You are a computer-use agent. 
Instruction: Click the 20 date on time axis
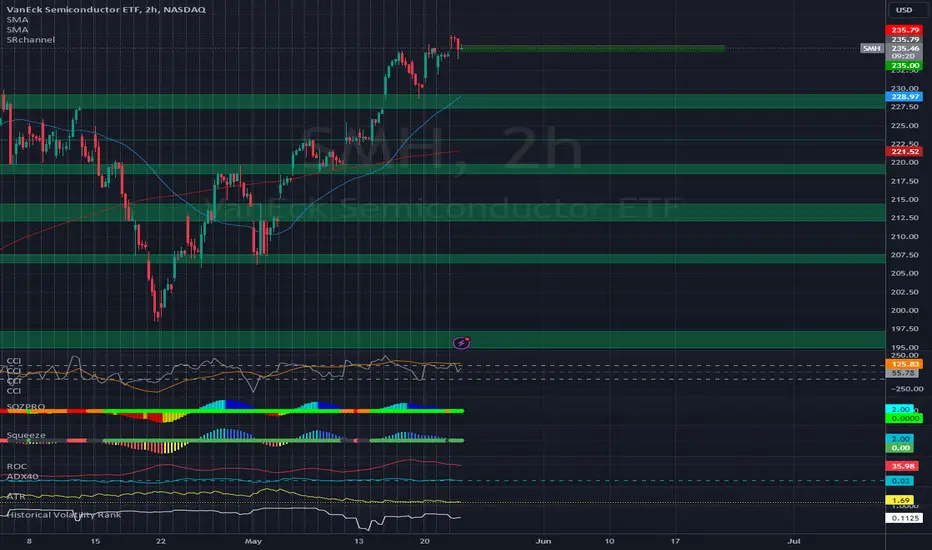coord(424,541)
